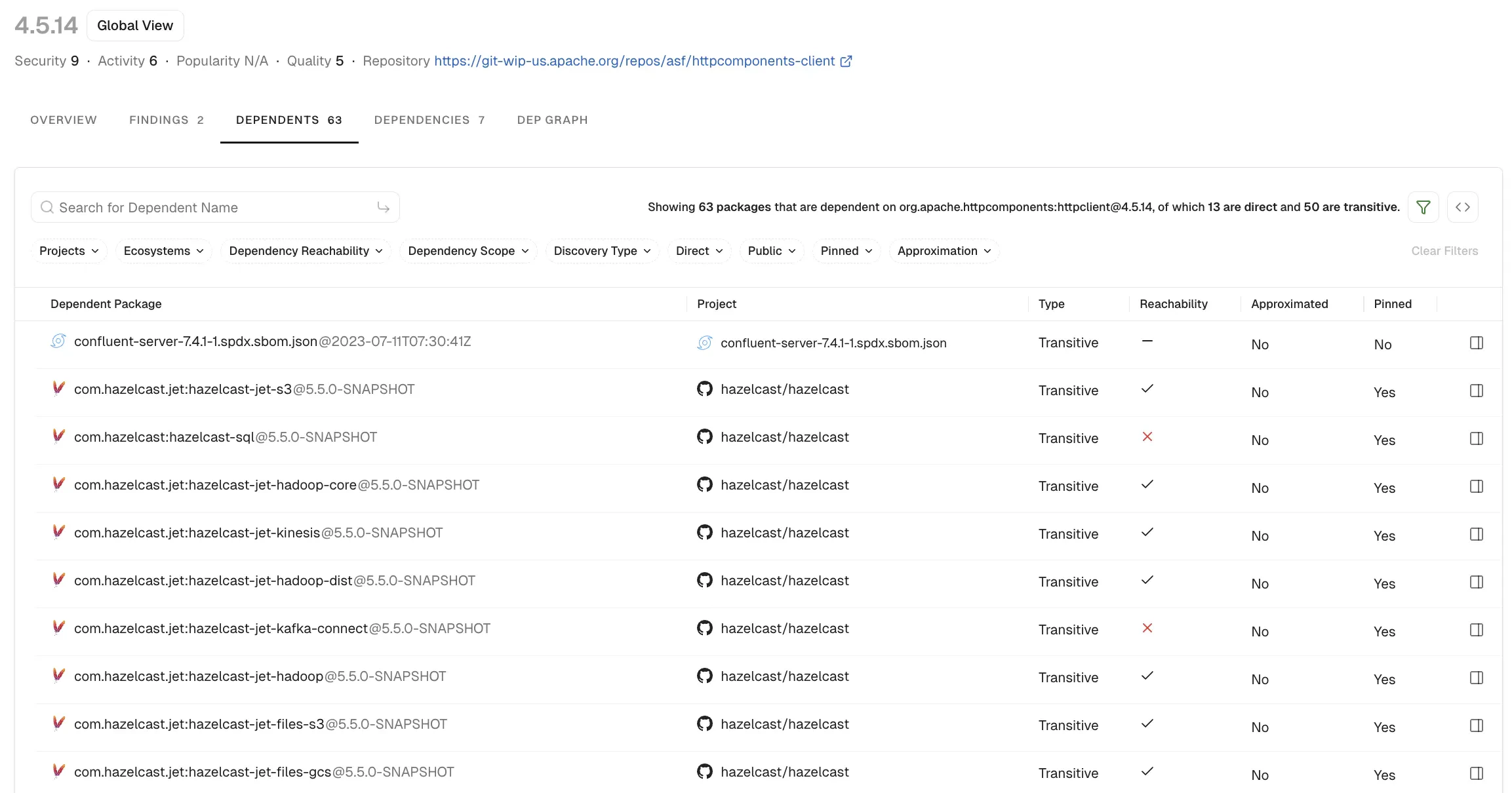1512x793 pixels.
Task: Click the green filter funnel icon
Action: click(1423, 207)
